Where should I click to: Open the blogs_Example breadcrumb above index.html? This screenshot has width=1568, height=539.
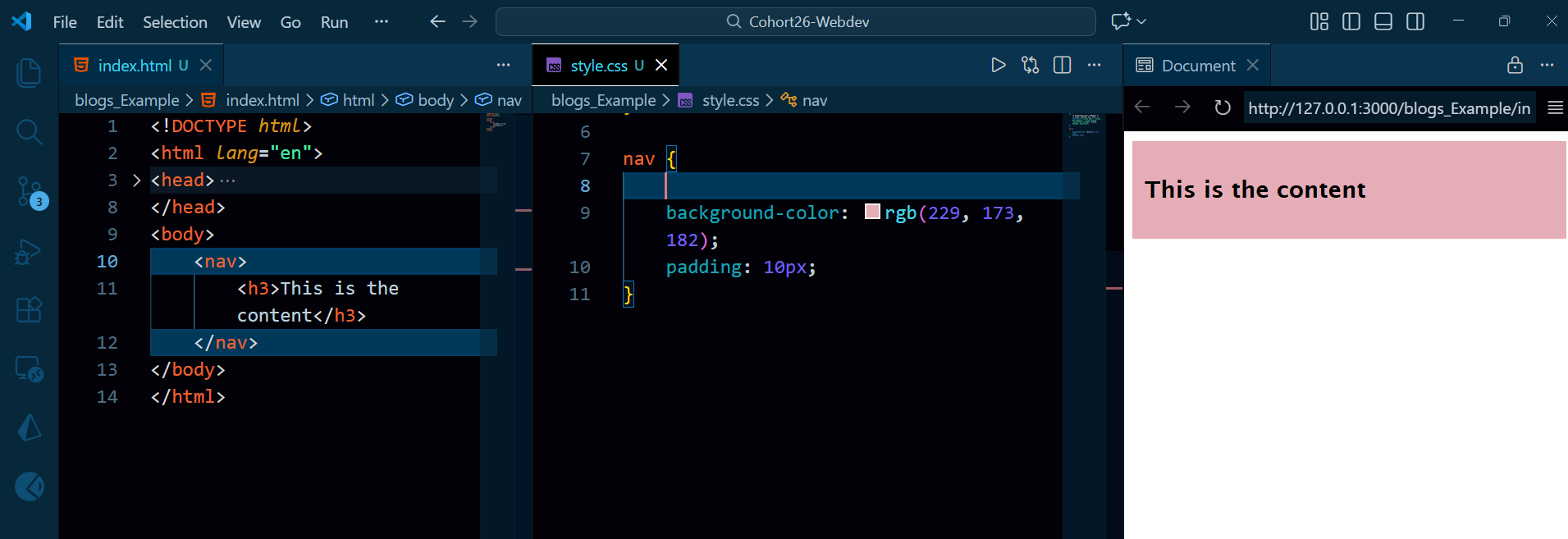127,100
